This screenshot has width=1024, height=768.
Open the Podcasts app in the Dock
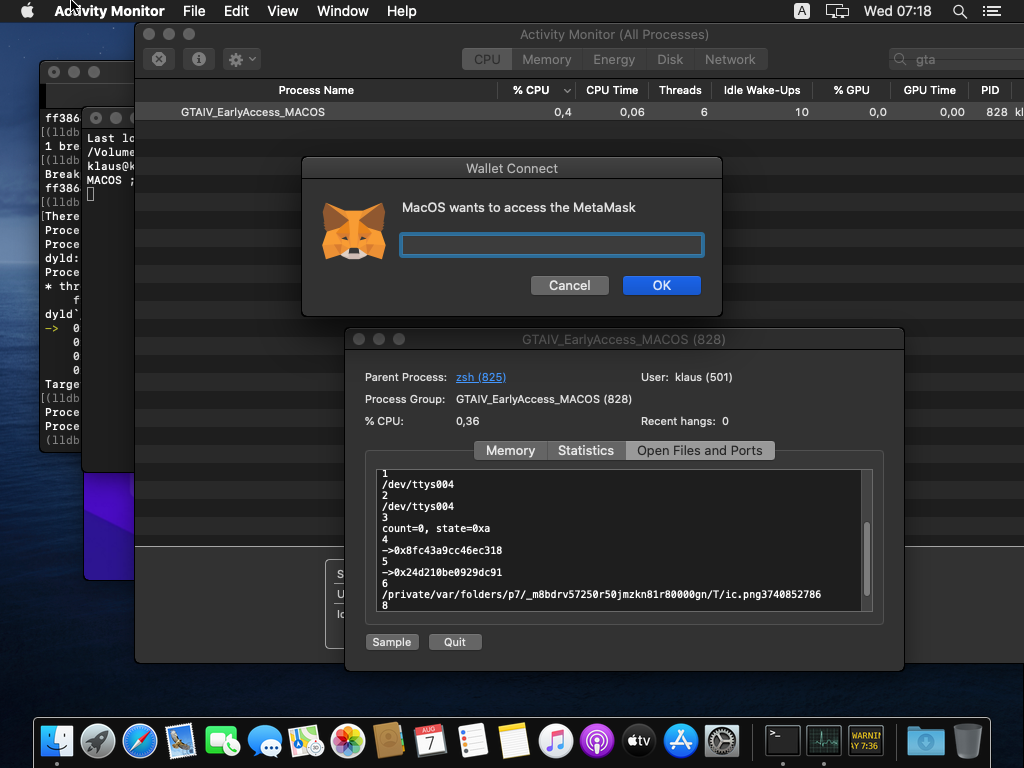tap(597, 741)
